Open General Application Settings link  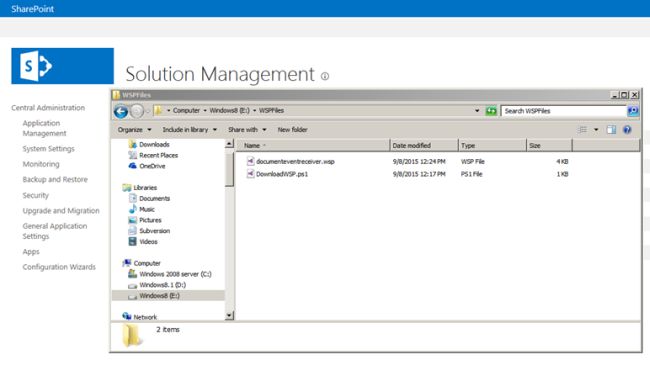(55, 231)
